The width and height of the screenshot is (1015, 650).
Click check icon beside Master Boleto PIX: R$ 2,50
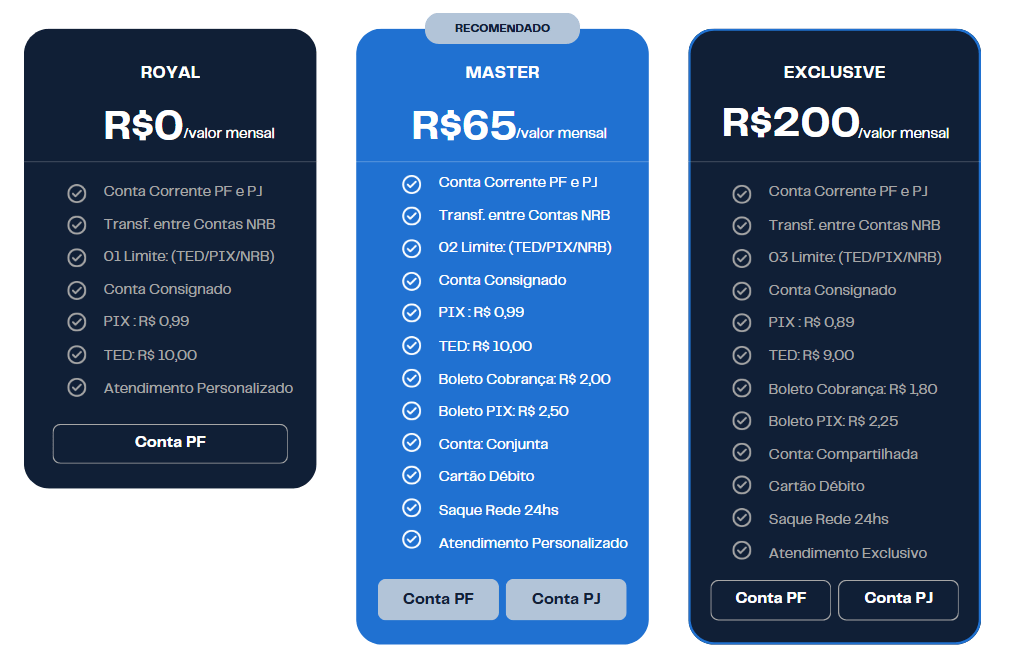tap(412, 410)
